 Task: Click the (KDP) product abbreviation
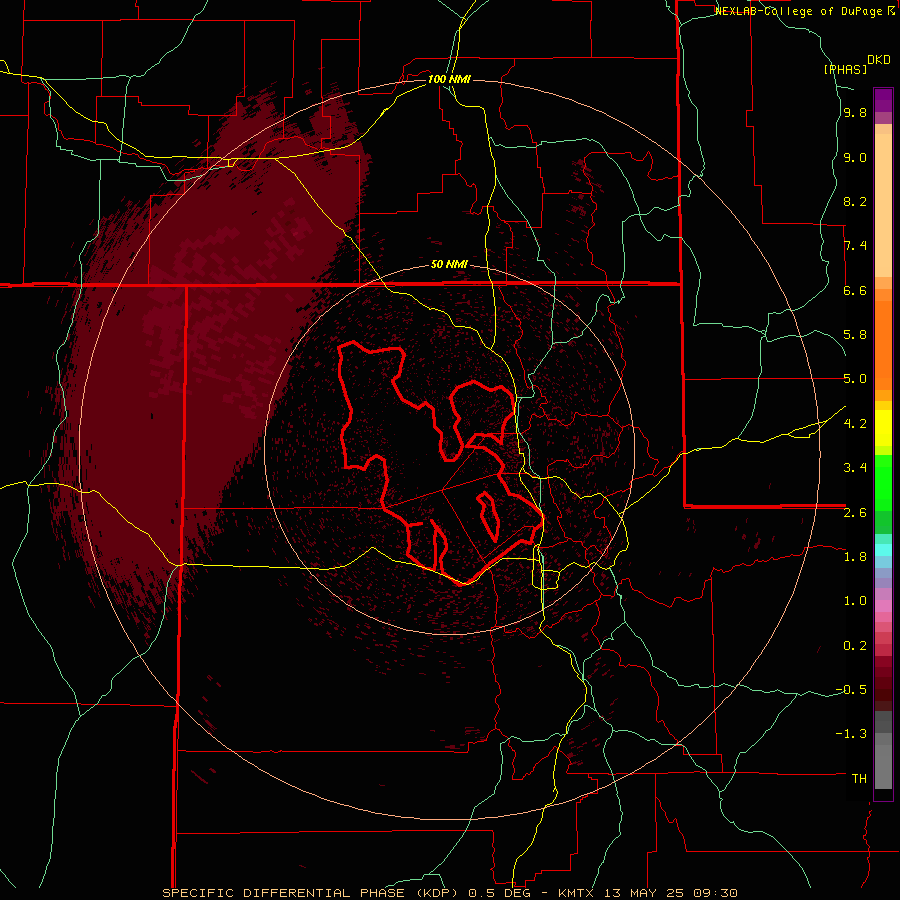pyautogui.click(x=437, y=893)
